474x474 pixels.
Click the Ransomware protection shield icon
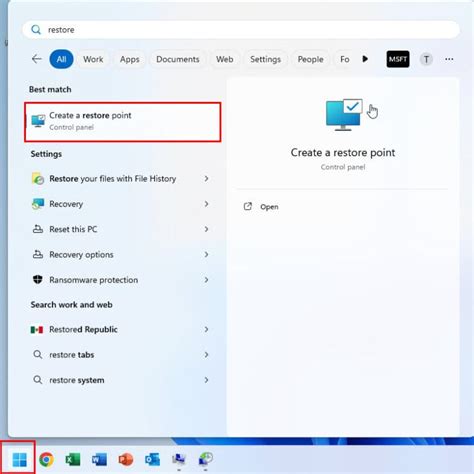coord(38,279)
